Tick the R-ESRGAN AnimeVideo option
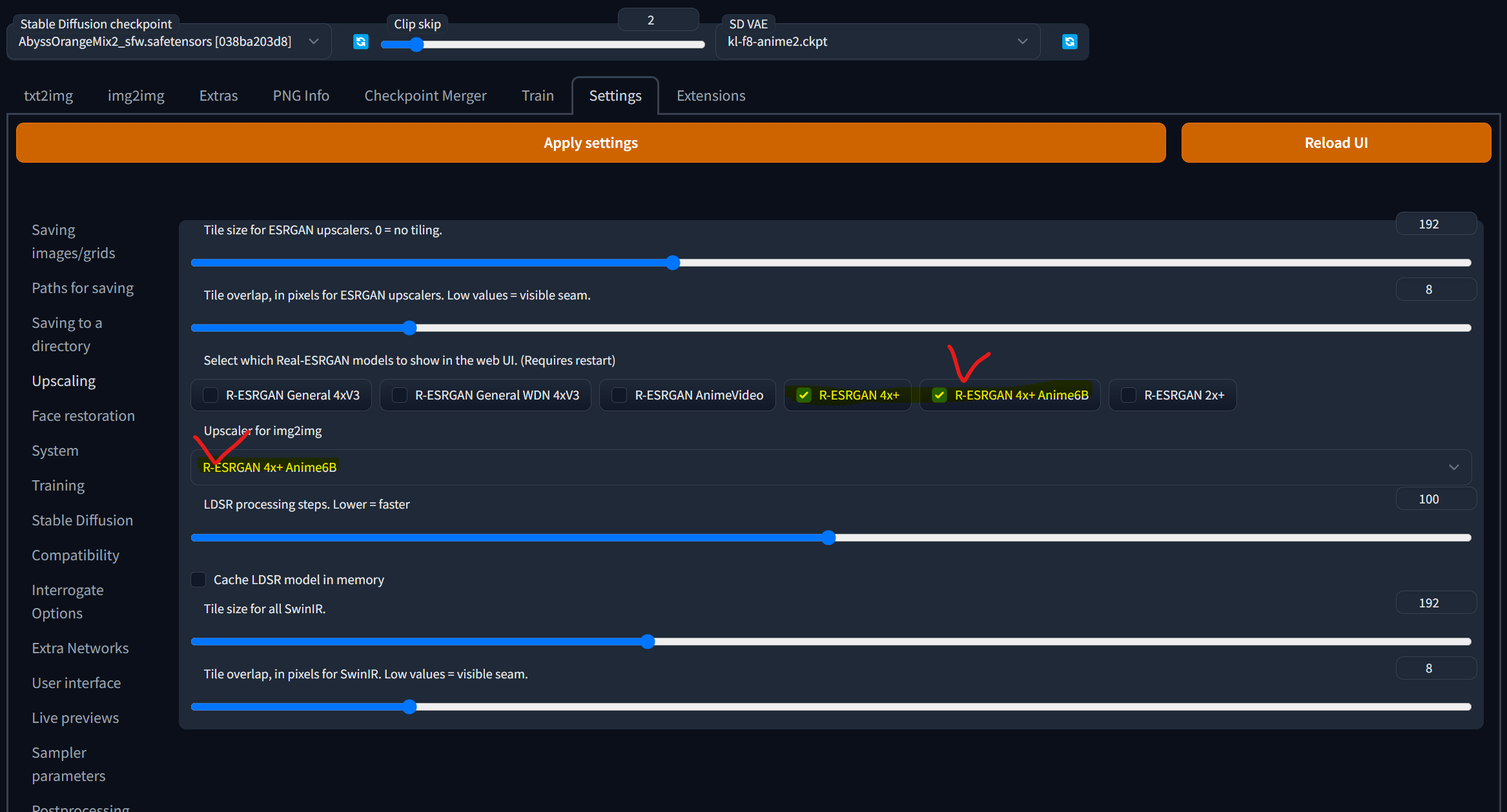The width and height of the screenshot is (1507, 812). point(619,395)
